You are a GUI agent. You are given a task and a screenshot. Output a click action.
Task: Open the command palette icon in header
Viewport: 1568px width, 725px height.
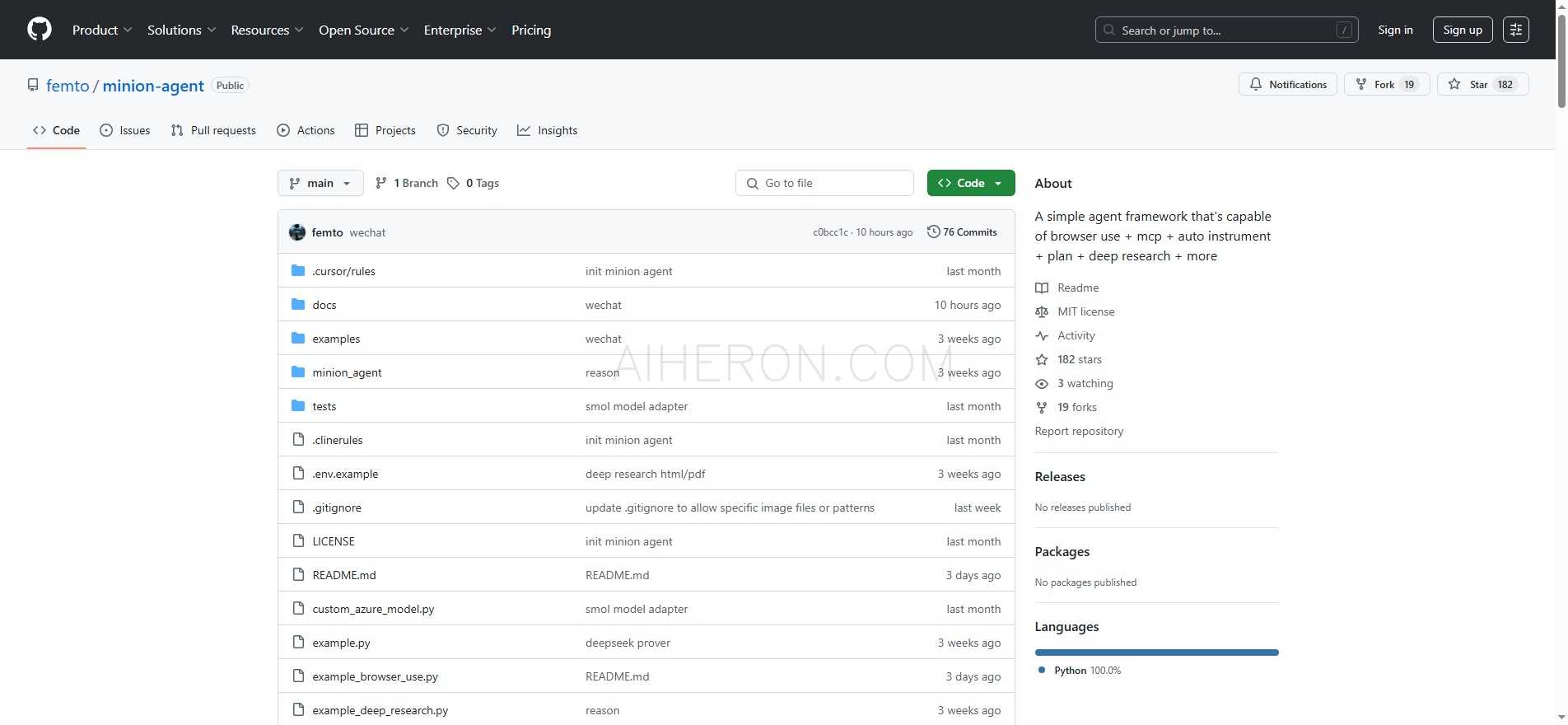click(x=1515, y=30)
